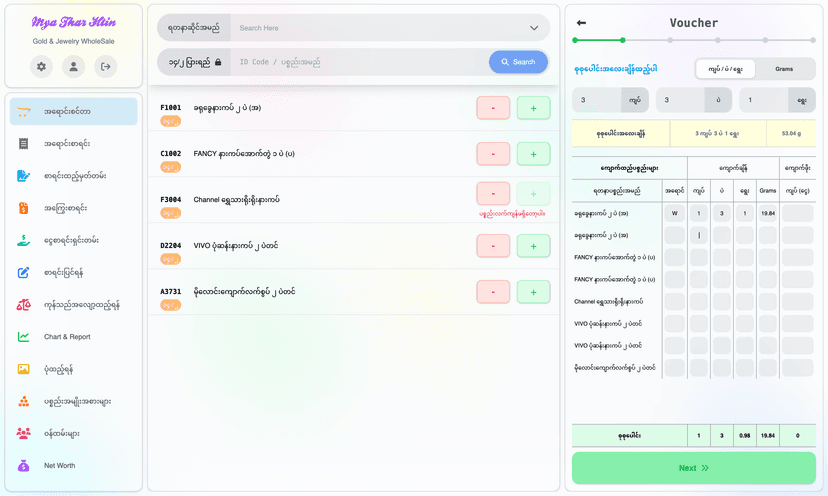Click the 0.98 total yway value
Screen dimensions: 828x496
[745, 436]
